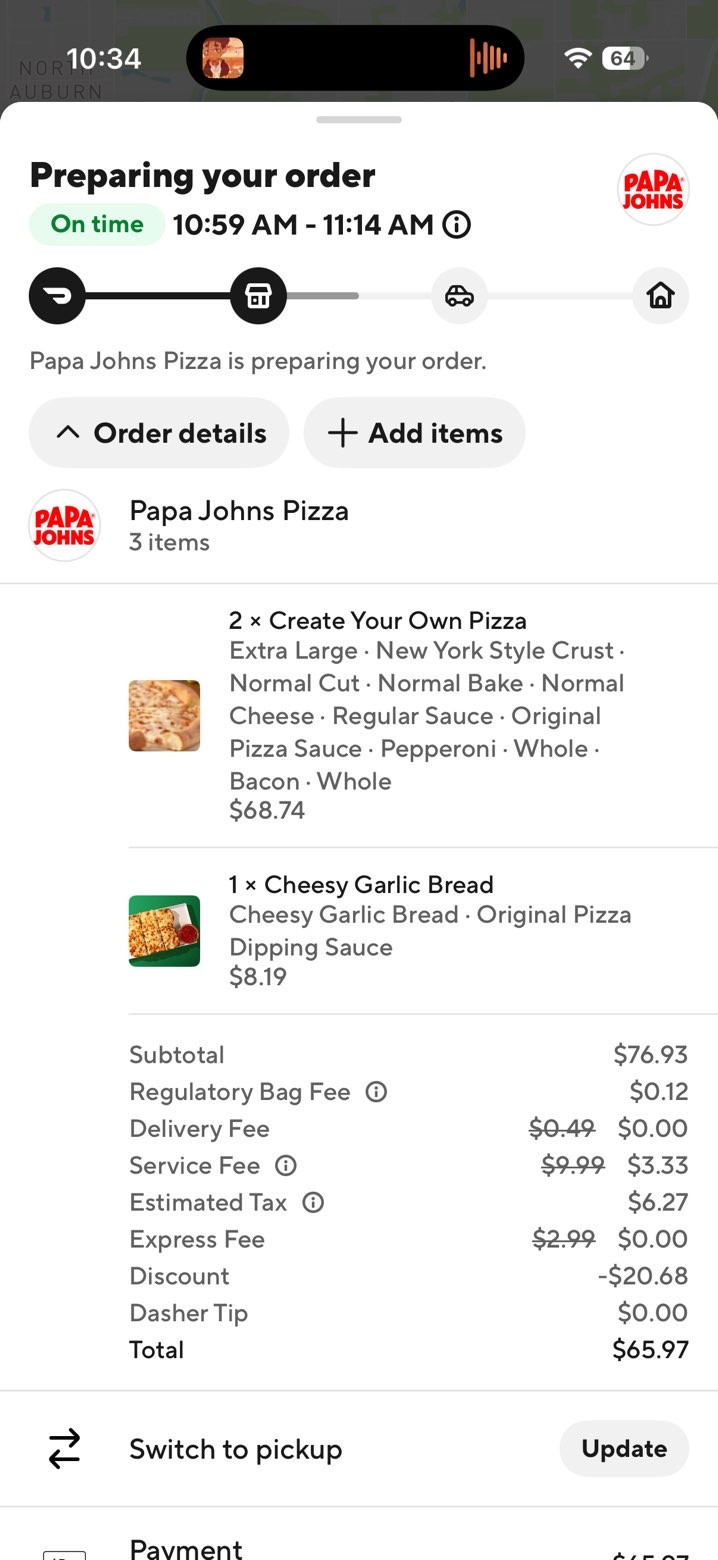
Task: Open the Create Your Own Pizza thumbnail
Action: (x=164, y=716)
